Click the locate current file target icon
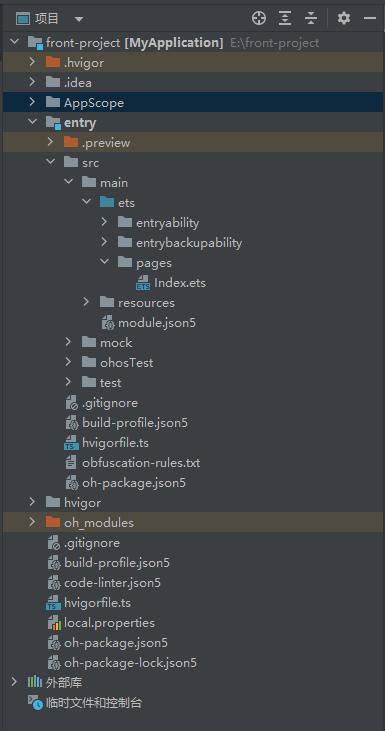The height and width of the screenshot is (731, 385). [x=259, y=18]
